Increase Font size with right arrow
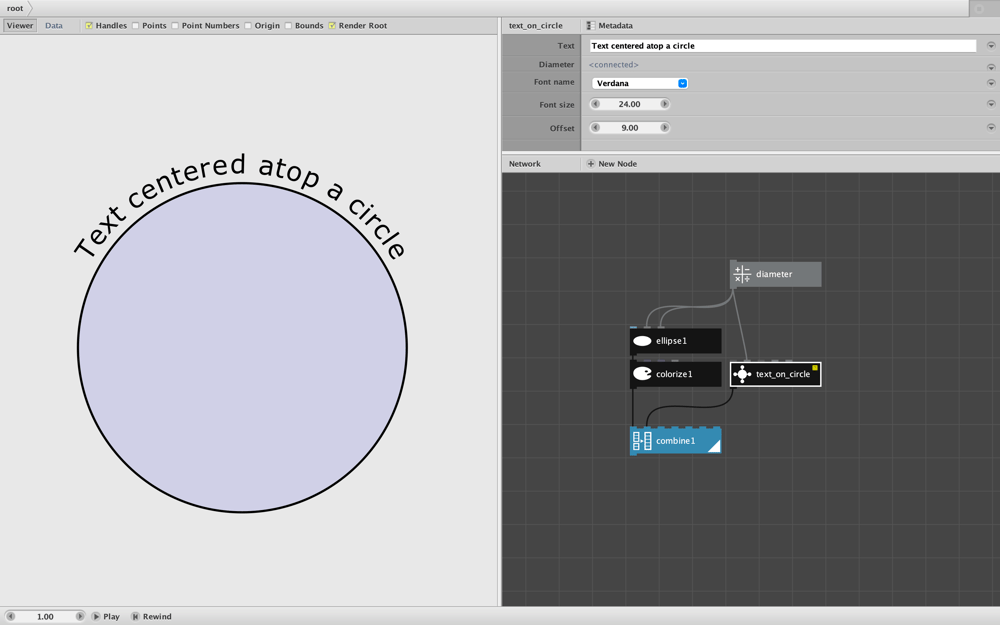The height and width of the screenshot is (625, 1000). (x=664, y=104)
